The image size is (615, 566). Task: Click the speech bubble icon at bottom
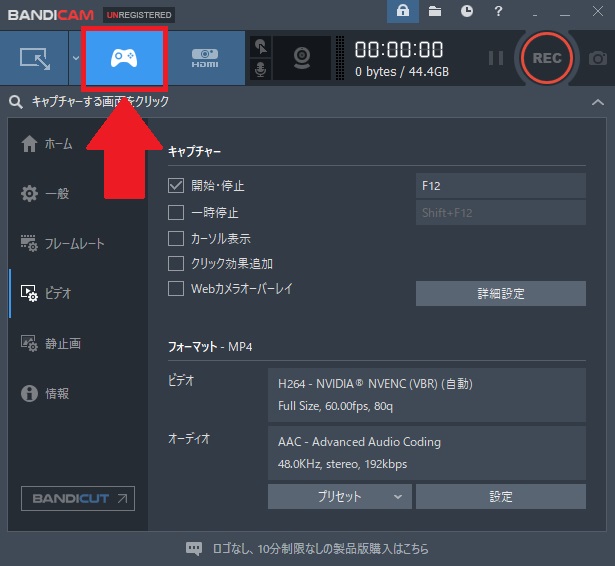click(194, 548)
